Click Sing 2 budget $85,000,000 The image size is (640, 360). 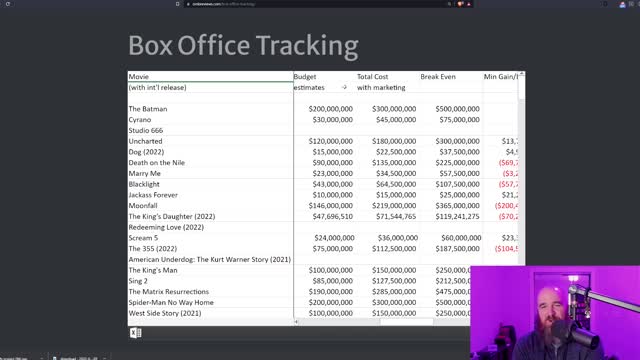[x=333, y=281]
